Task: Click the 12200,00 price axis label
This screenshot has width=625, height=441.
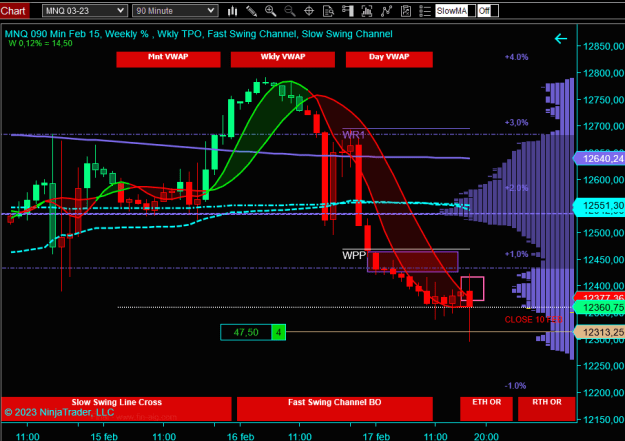Action: pos(603,393)
